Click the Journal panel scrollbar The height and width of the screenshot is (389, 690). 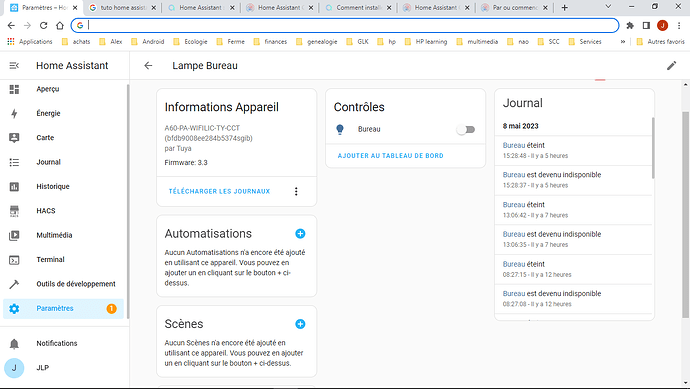click(x=653, y=148)
